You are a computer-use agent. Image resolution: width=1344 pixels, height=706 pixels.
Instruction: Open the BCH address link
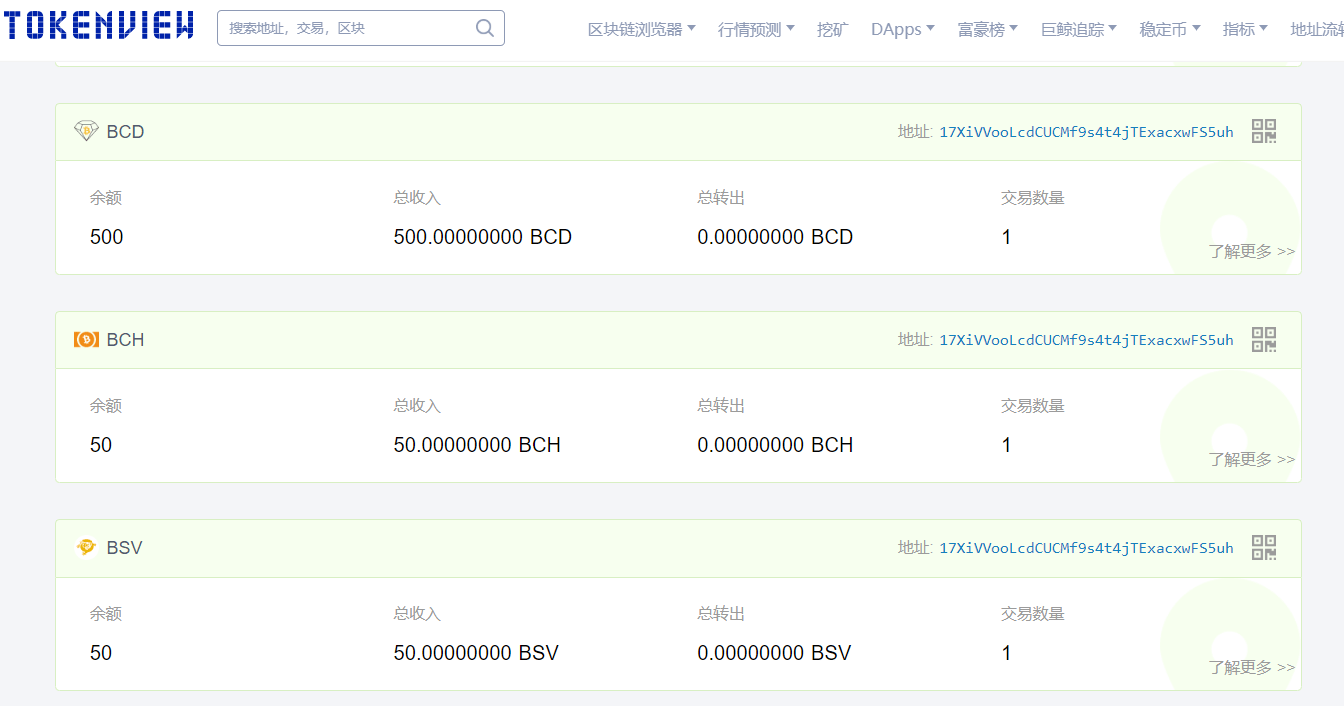pos(1086,340)
